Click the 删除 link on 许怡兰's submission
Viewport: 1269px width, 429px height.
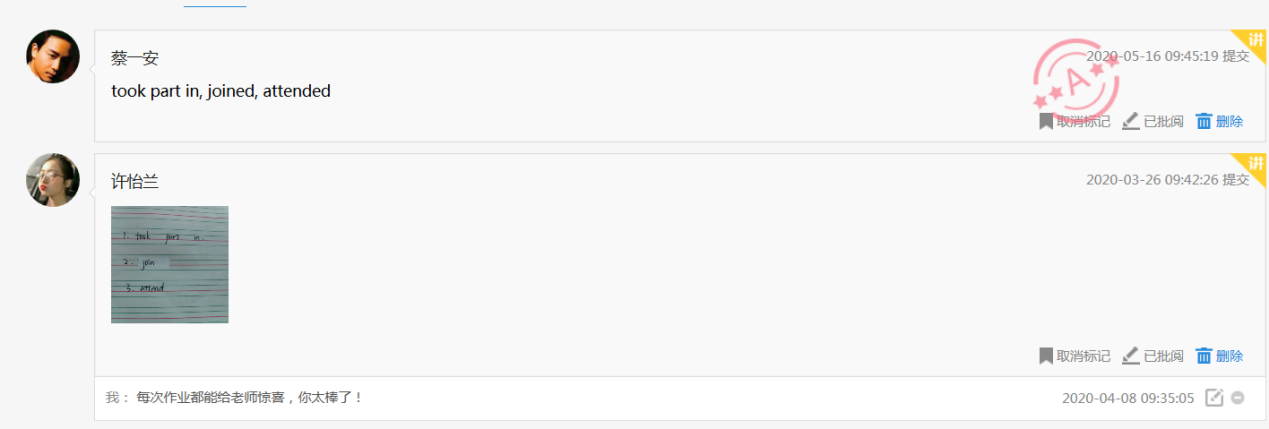click(1230, 356)
